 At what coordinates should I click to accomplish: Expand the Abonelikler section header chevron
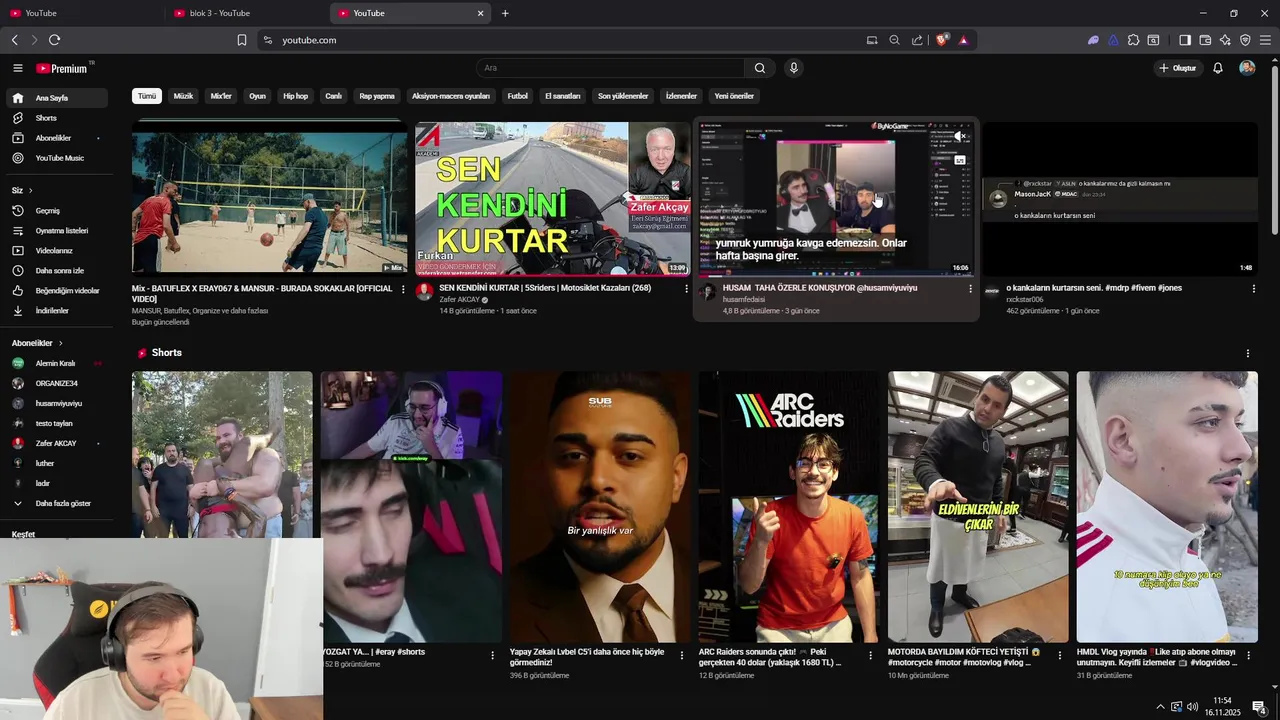pyautogui.click(x=60, y=343)
